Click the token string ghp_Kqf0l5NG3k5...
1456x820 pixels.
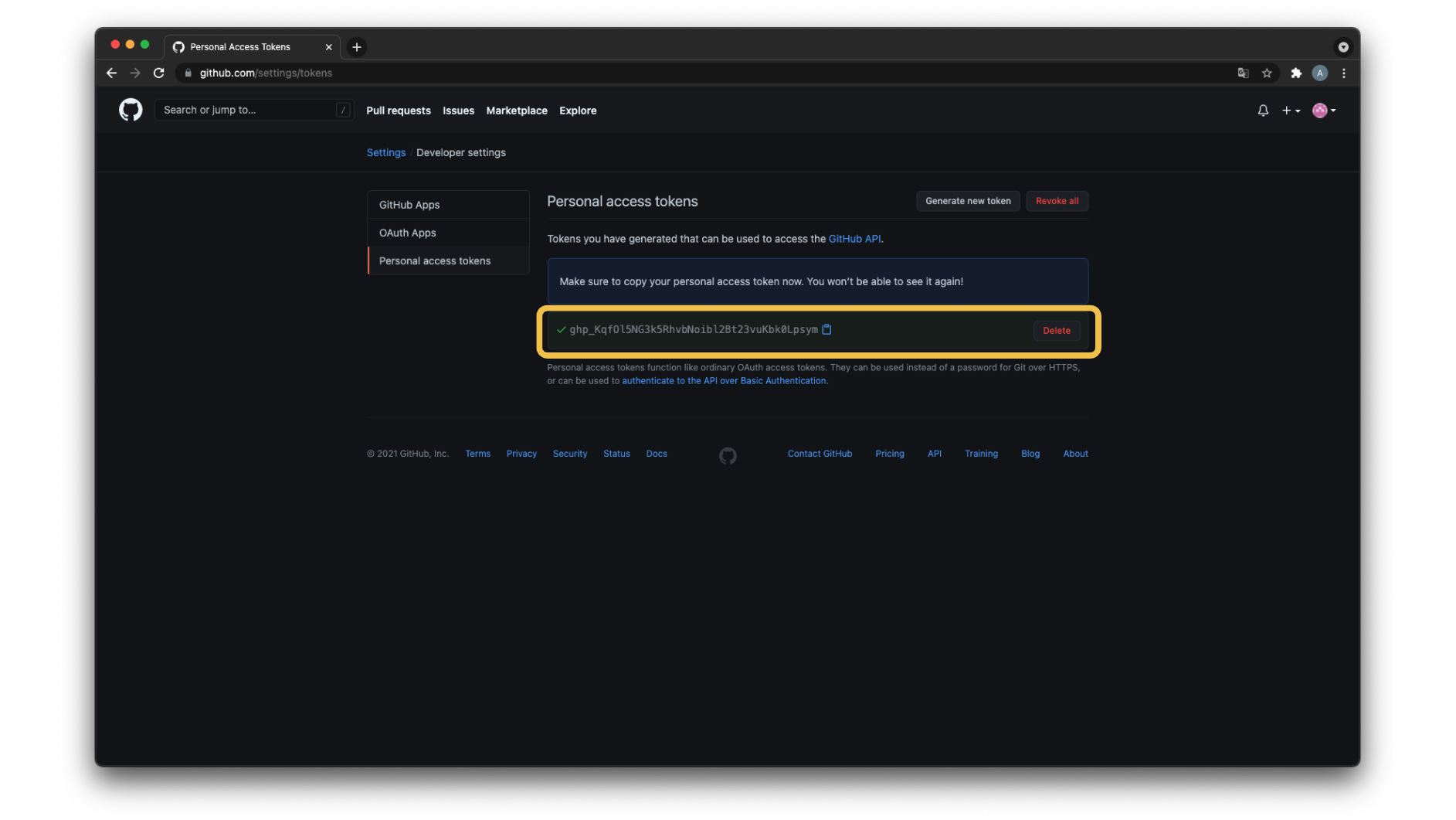[x=694, y=329]
